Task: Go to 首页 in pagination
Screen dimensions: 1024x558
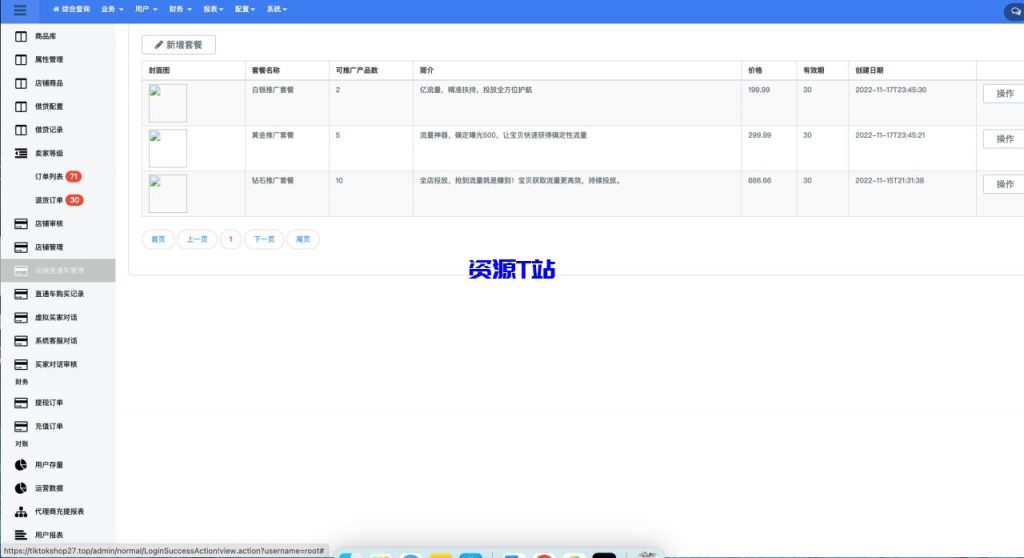Action: tap(158, 239)
